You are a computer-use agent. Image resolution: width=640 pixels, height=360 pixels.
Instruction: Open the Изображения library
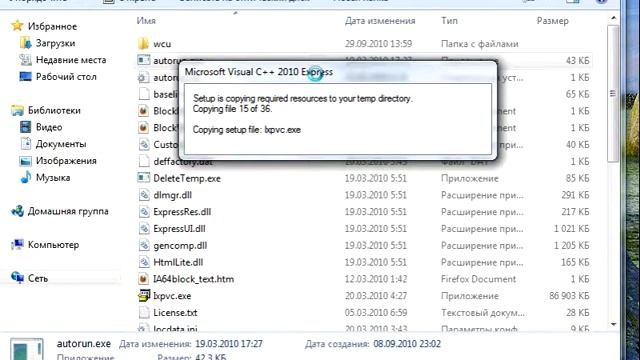[x=66, y=160]
